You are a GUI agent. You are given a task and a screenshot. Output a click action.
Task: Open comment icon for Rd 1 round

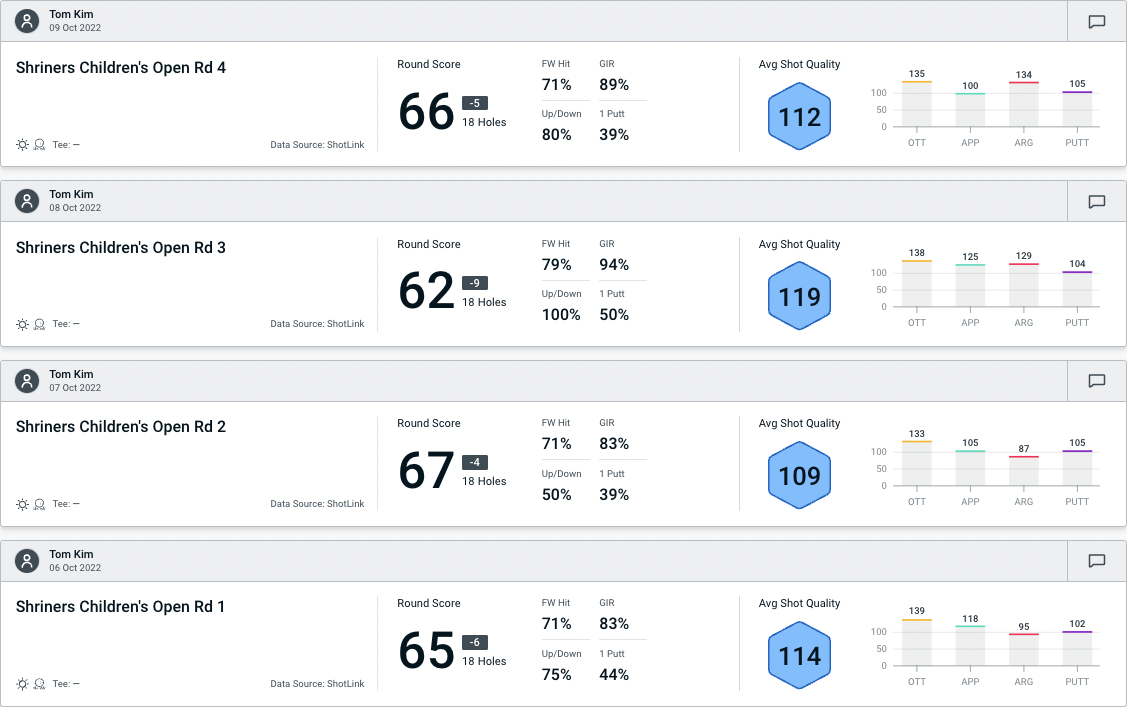coord(1096,561)
